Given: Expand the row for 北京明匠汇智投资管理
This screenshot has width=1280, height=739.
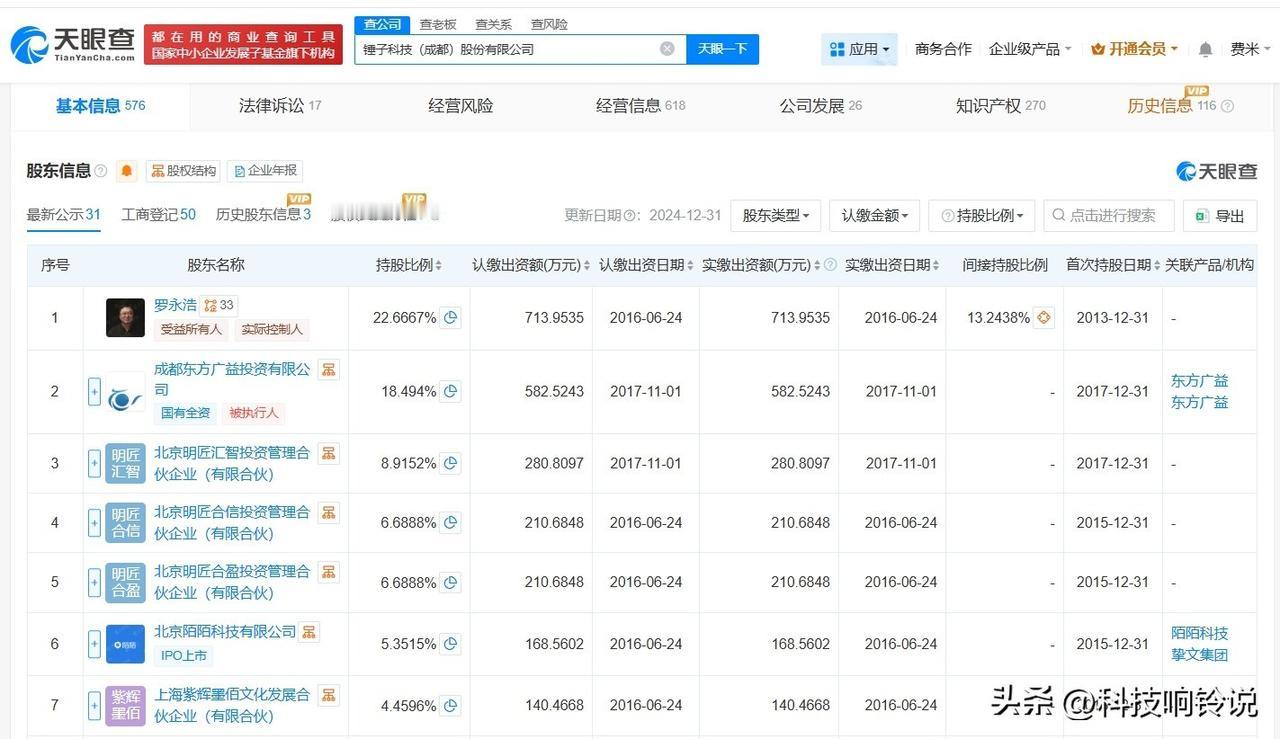Looking at the screenshot, I should coord(94,463).
